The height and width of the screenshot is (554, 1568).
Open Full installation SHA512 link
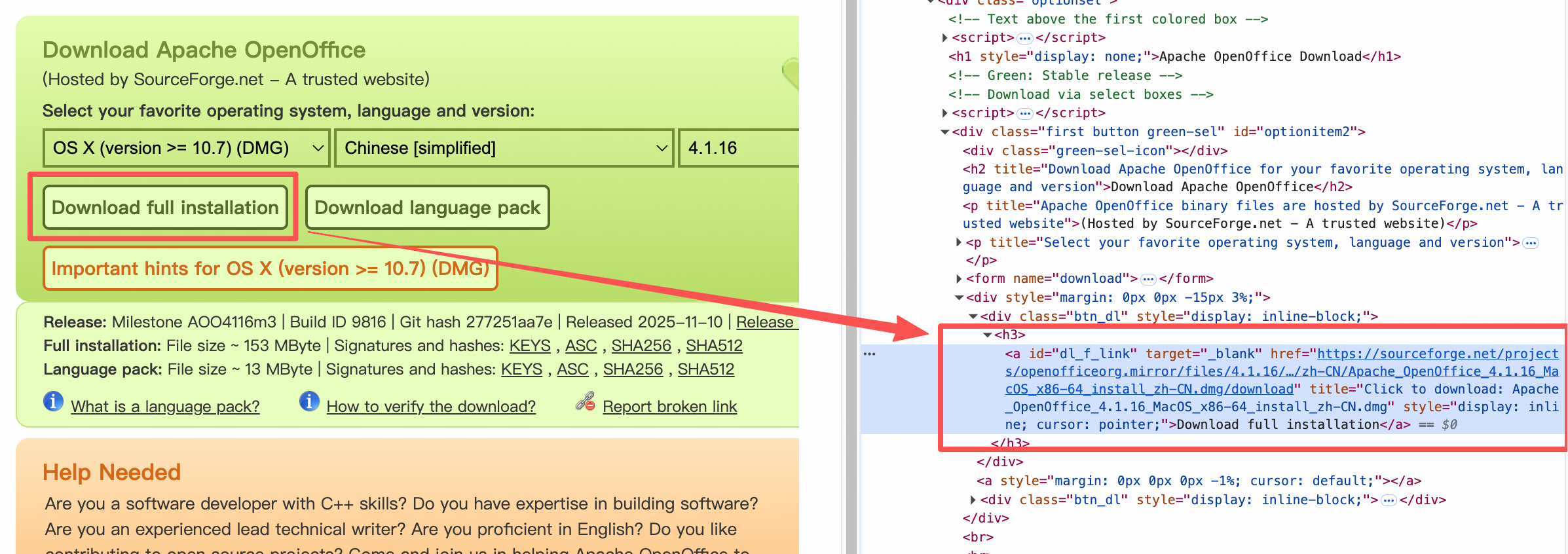coord(714,346)
